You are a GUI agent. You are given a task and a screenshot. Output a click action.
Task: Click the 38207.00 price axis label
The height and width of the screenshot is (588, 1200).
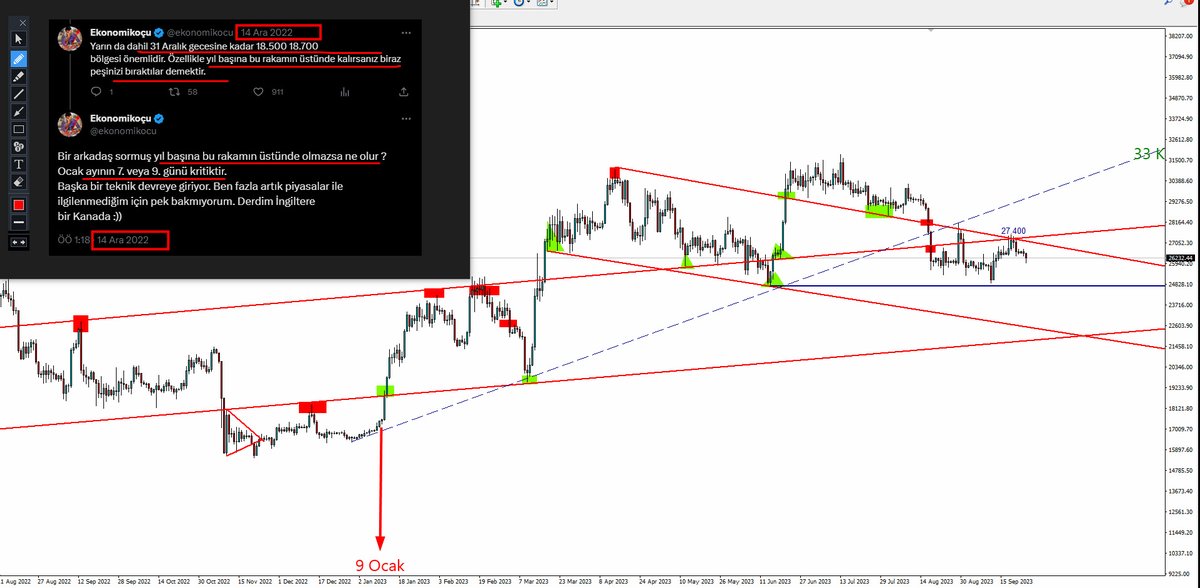(1180, 35)
